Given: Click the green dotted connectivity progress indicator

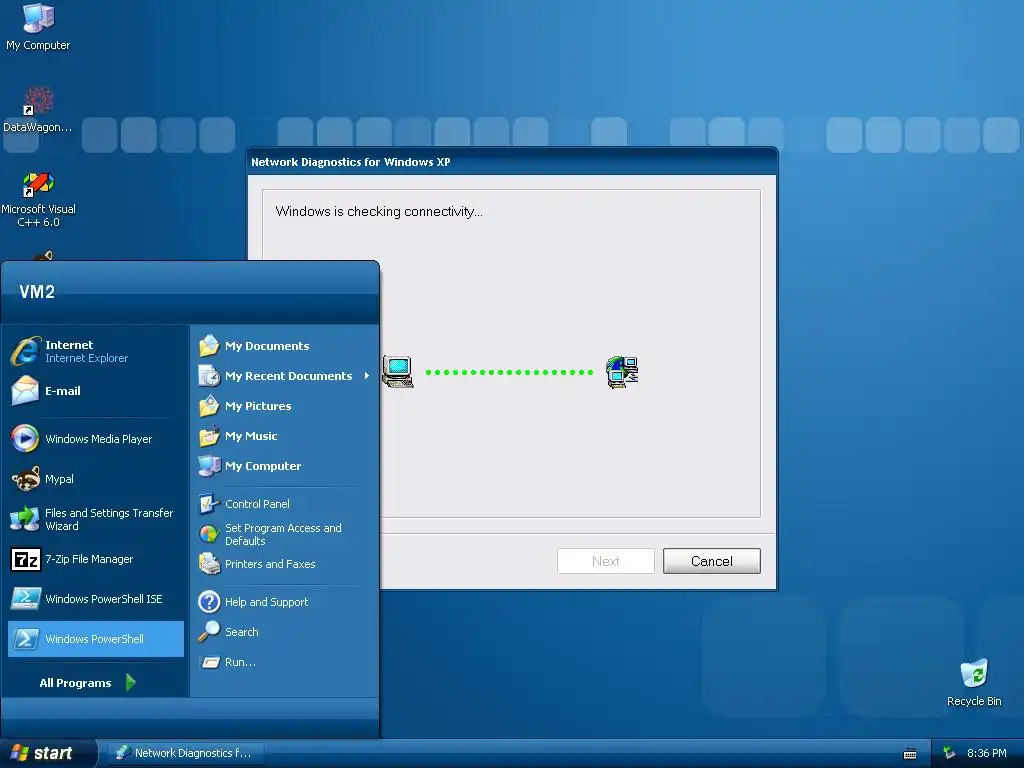Looking at the screenshot, I should [x=509, y=372].
